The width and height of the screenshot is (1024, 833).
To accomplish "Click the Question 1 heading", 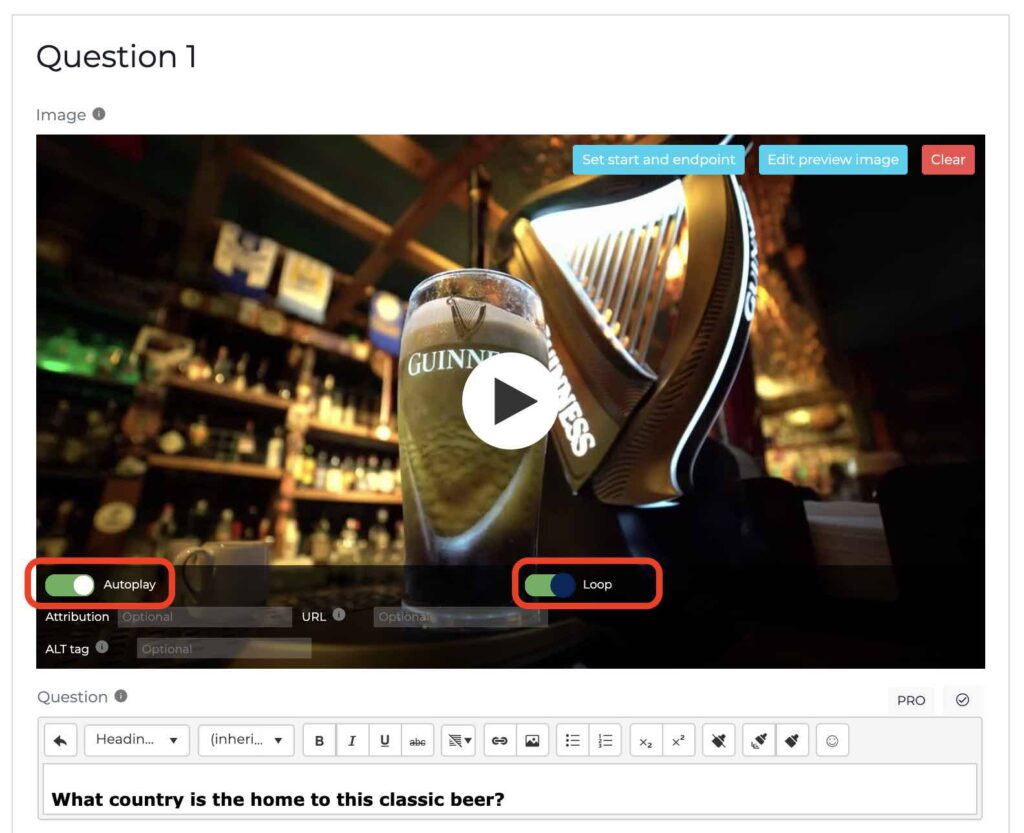I will [116, 56].
